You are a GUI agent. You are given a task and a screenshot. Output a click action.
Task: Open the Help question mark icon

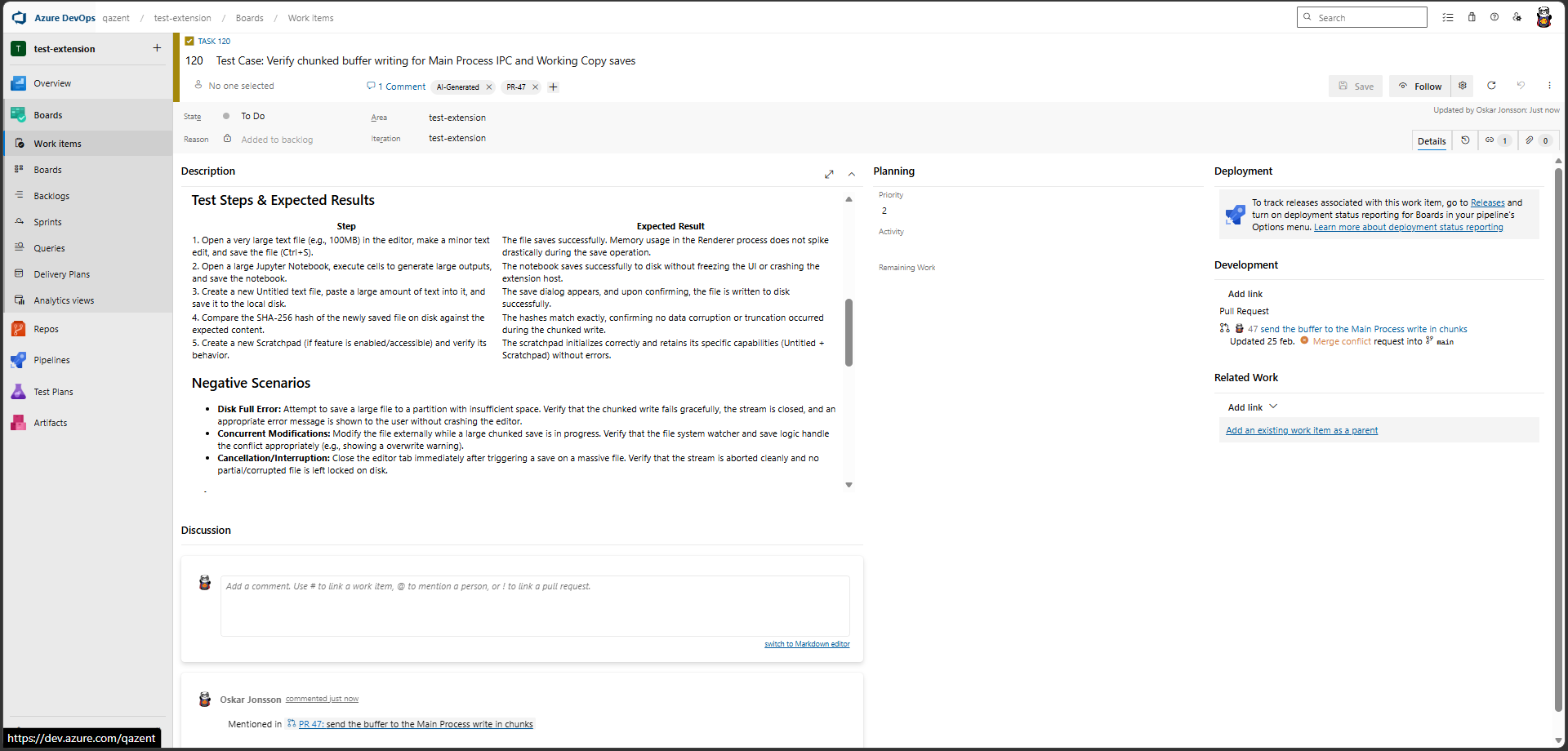tap(1494, 17)
